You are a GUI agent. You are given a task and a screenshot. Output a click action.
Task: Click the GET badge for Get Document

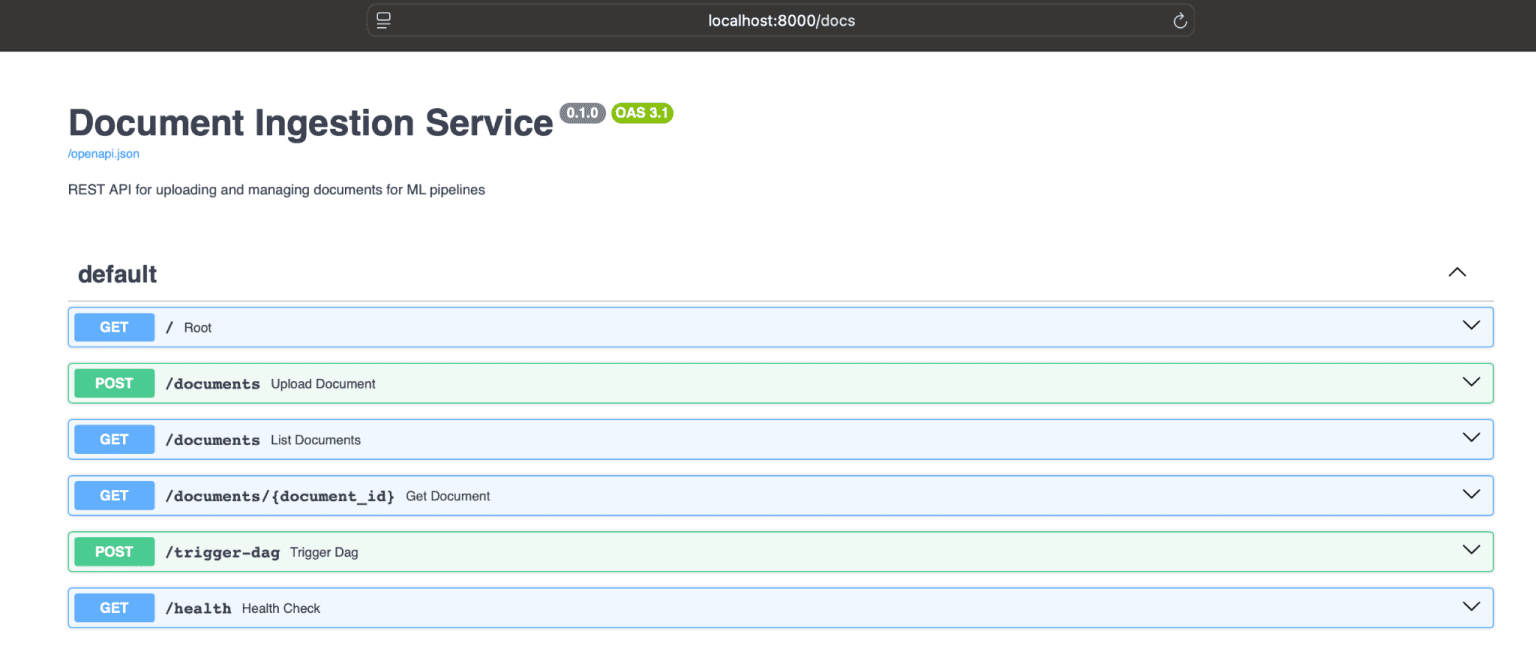coord(114,495)
